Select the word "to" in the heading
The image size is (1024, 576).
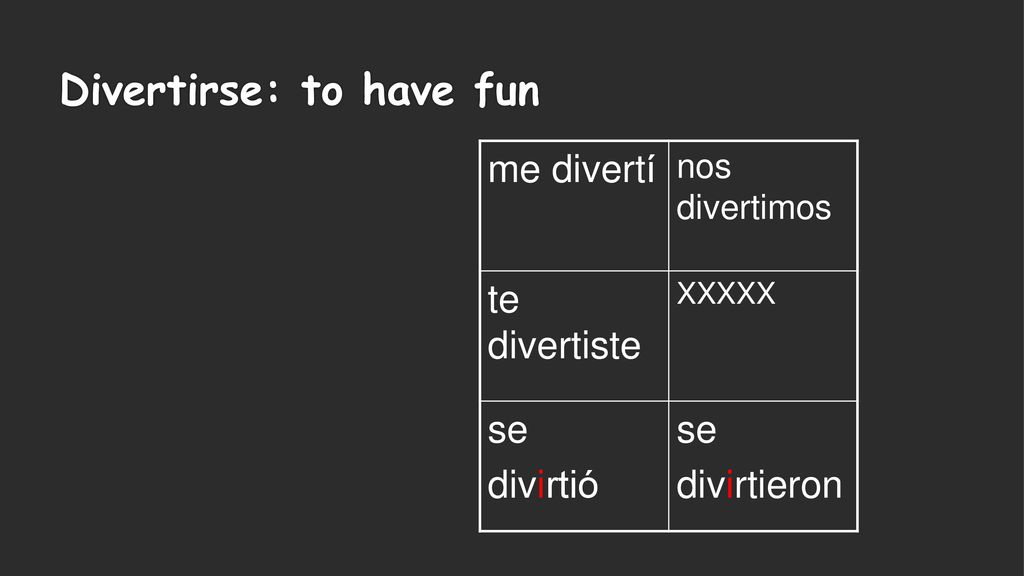(321, 91)
